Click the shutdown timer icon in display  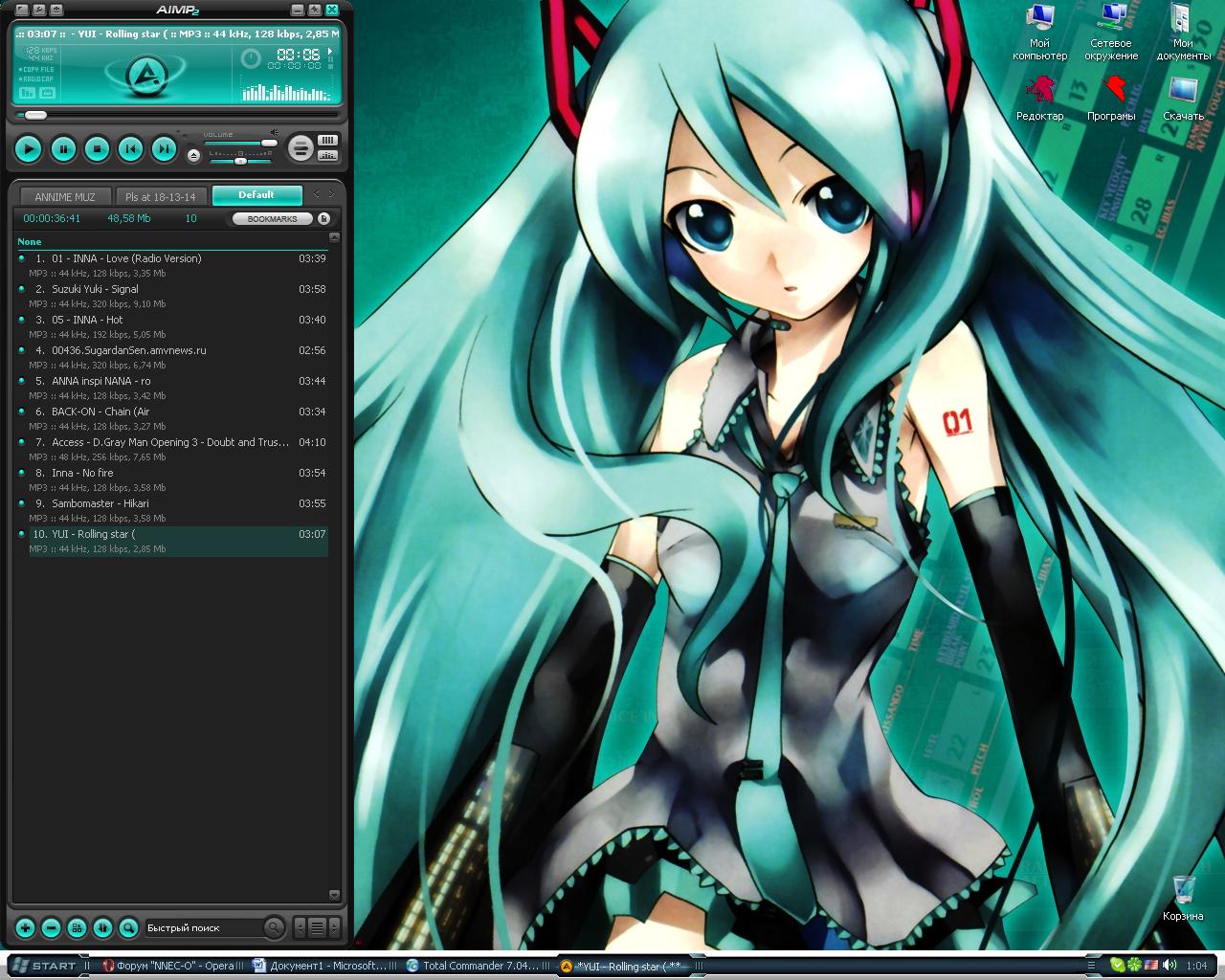[x=251, y=59]
